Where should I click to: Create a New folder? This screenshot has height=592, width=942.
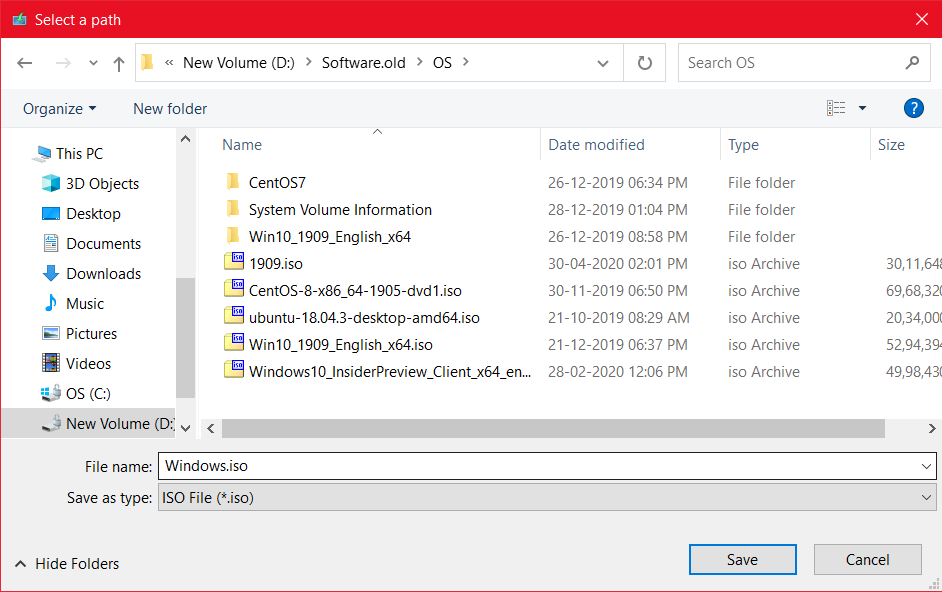[x=170, y=109]
